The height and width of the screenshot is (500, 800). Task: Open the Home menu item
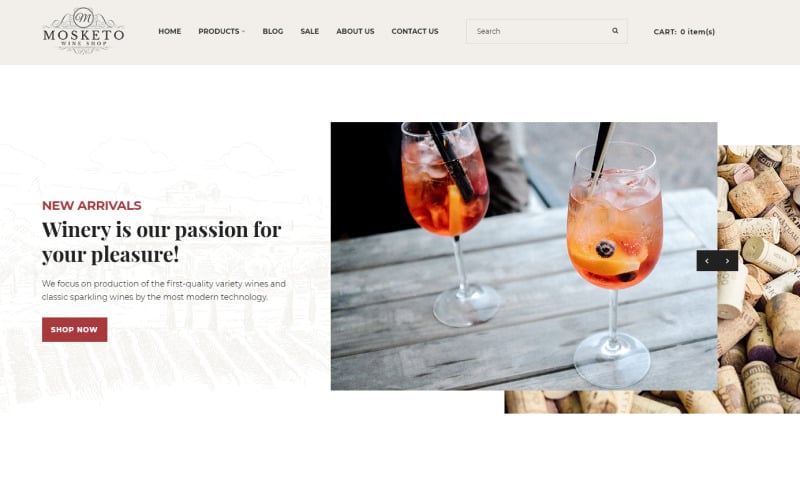pyautogui.click(x=169, y=31)
